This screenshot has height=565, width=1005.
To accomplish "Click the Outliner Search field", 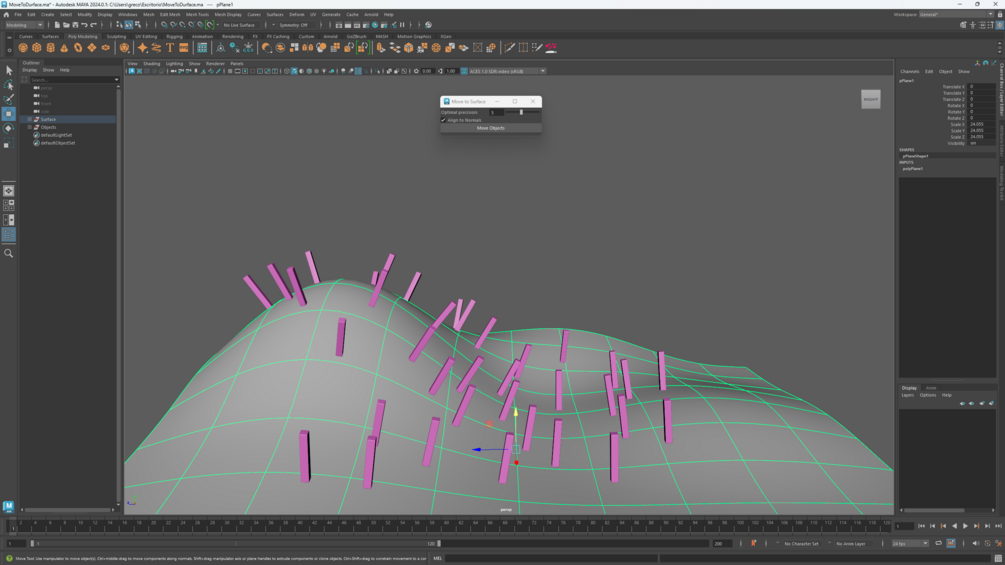I will pyautogui.click(x=71, y=79).
